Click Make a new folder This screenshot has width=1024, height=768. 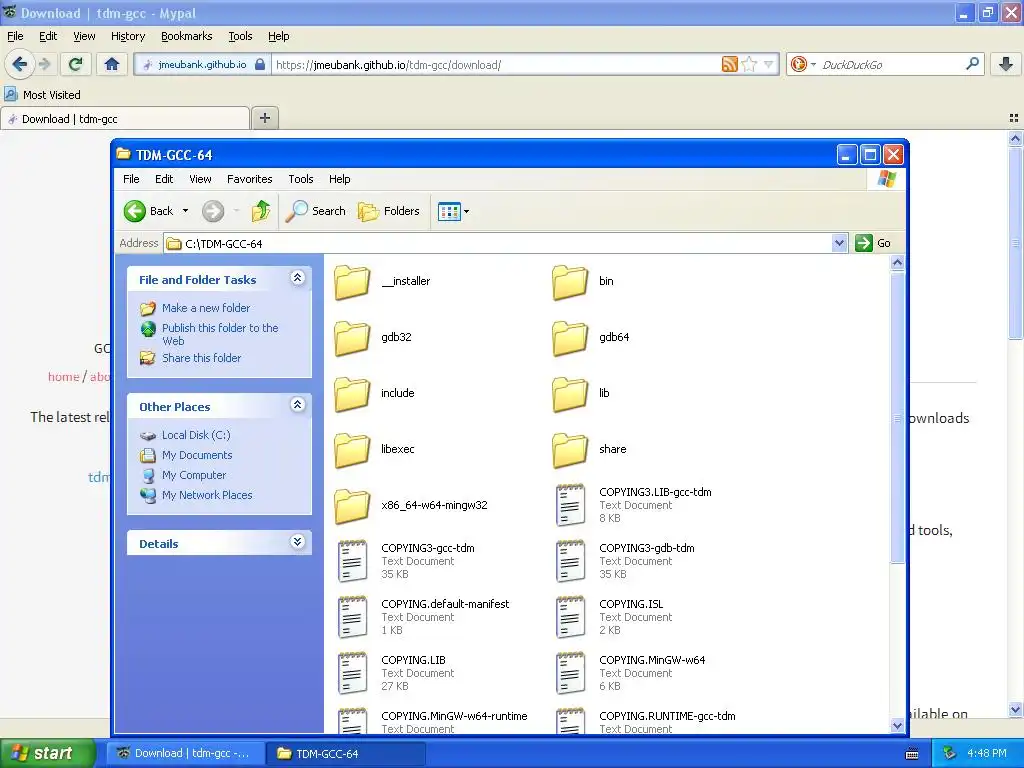point(206,308)
